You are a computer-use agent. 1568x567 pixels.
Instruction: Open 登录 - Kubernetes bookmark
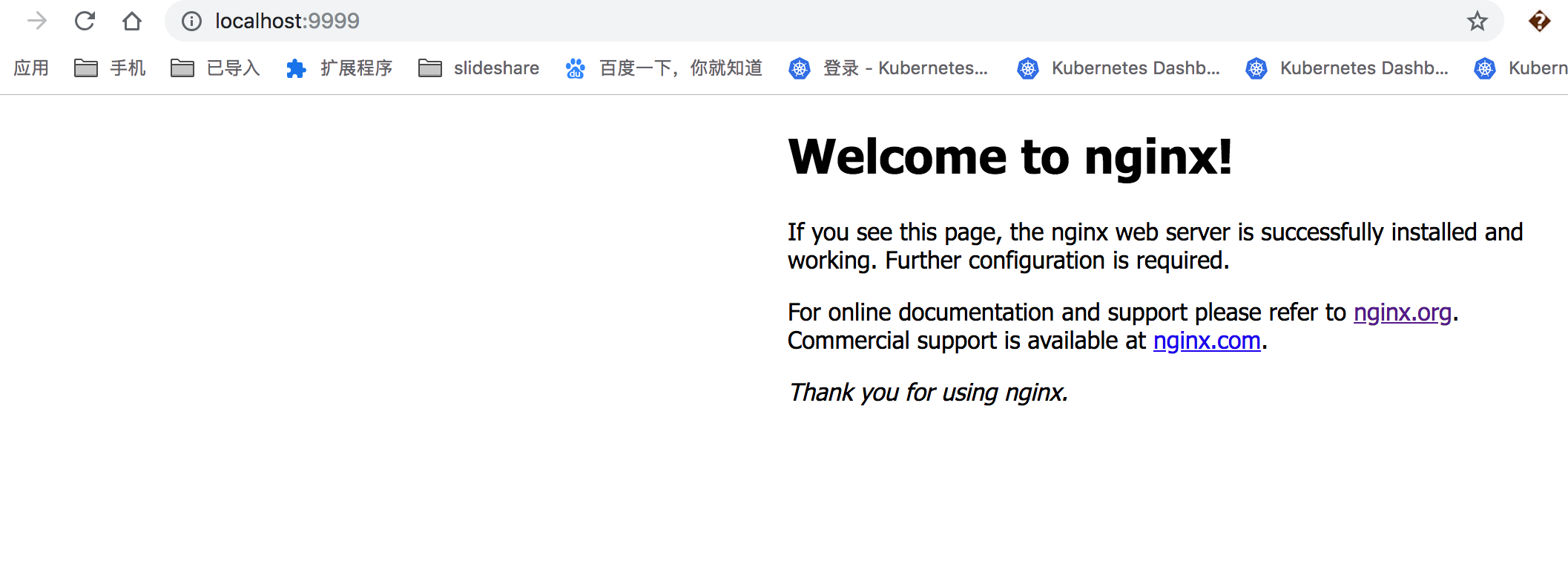pos(888,68)
